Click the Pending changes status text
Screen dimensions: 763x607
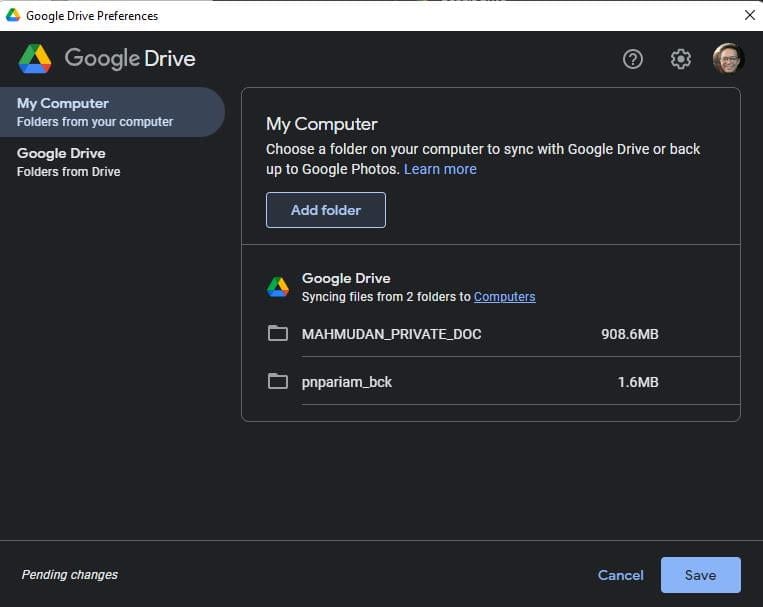pos(70,575)
